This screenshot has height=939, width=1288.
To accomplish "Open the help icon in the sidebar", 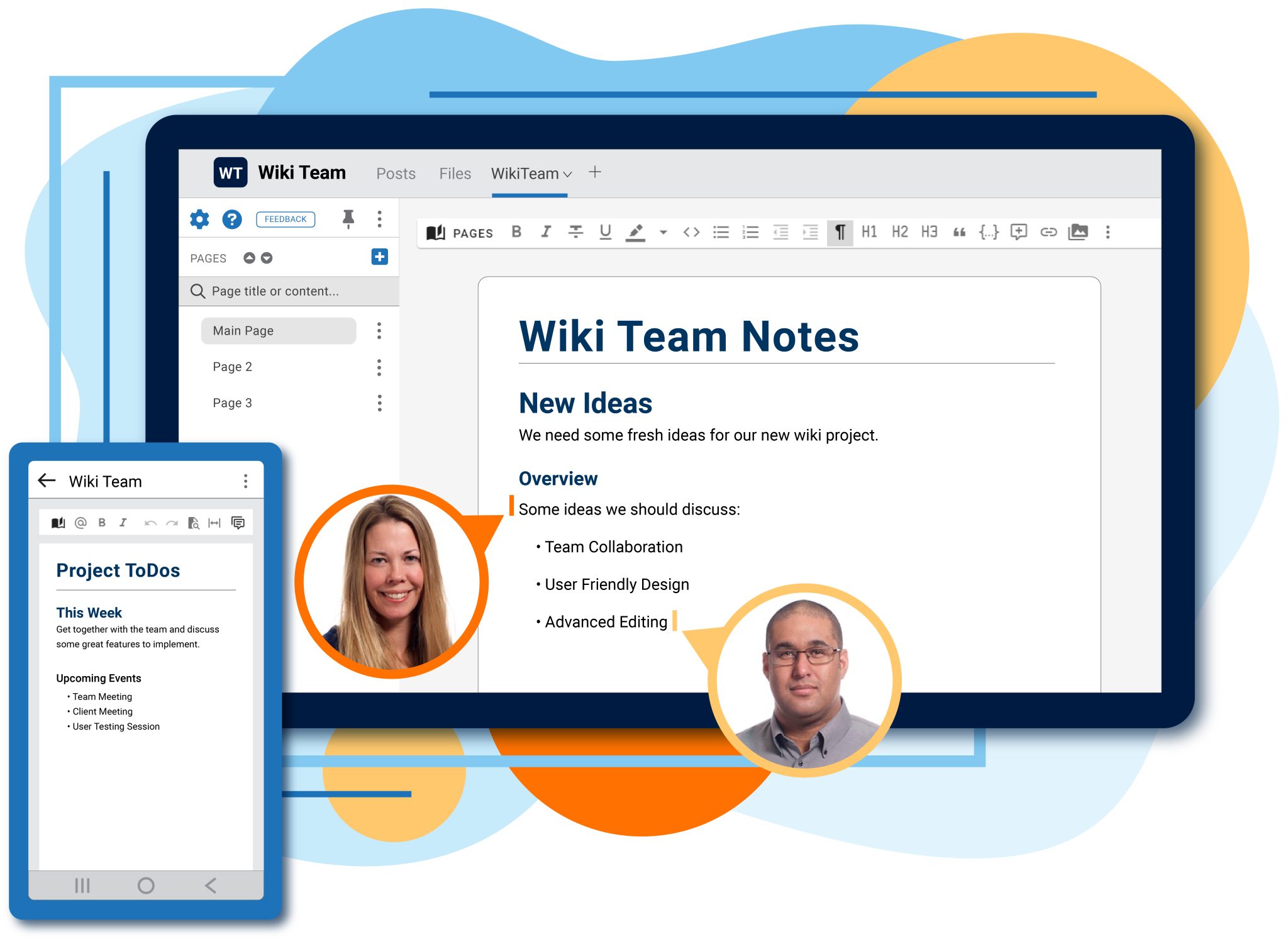I will 232,219.
